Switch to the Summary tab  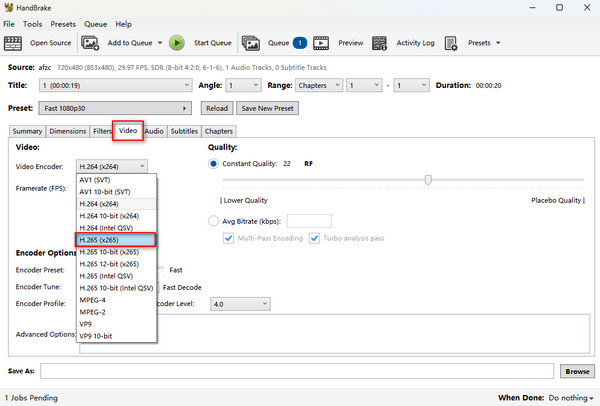coord(27,131)
